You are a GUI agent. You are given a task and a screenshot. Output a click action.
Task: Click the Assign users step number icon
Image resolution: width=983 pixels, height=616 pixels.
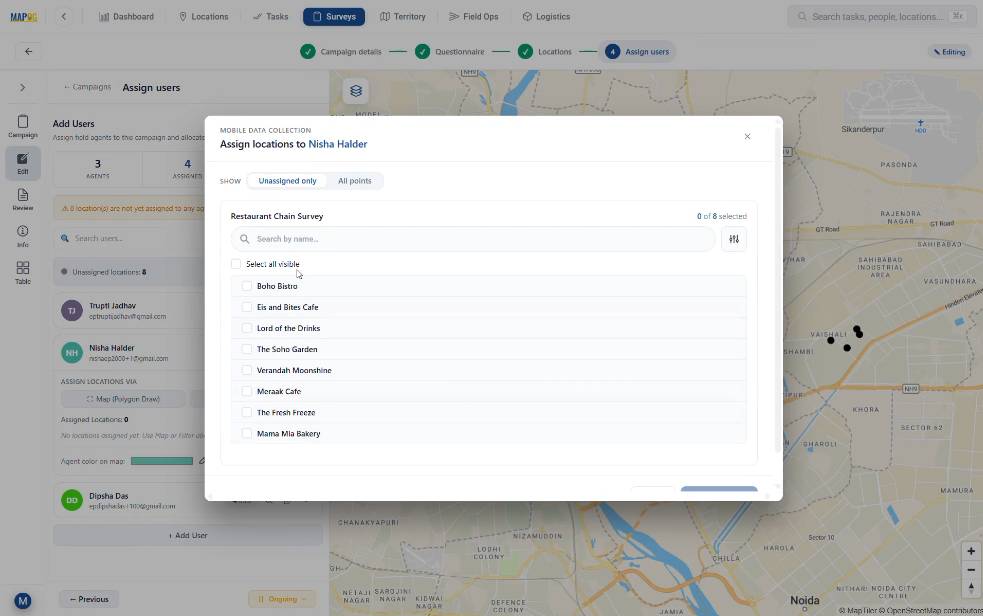coord(612,51)
